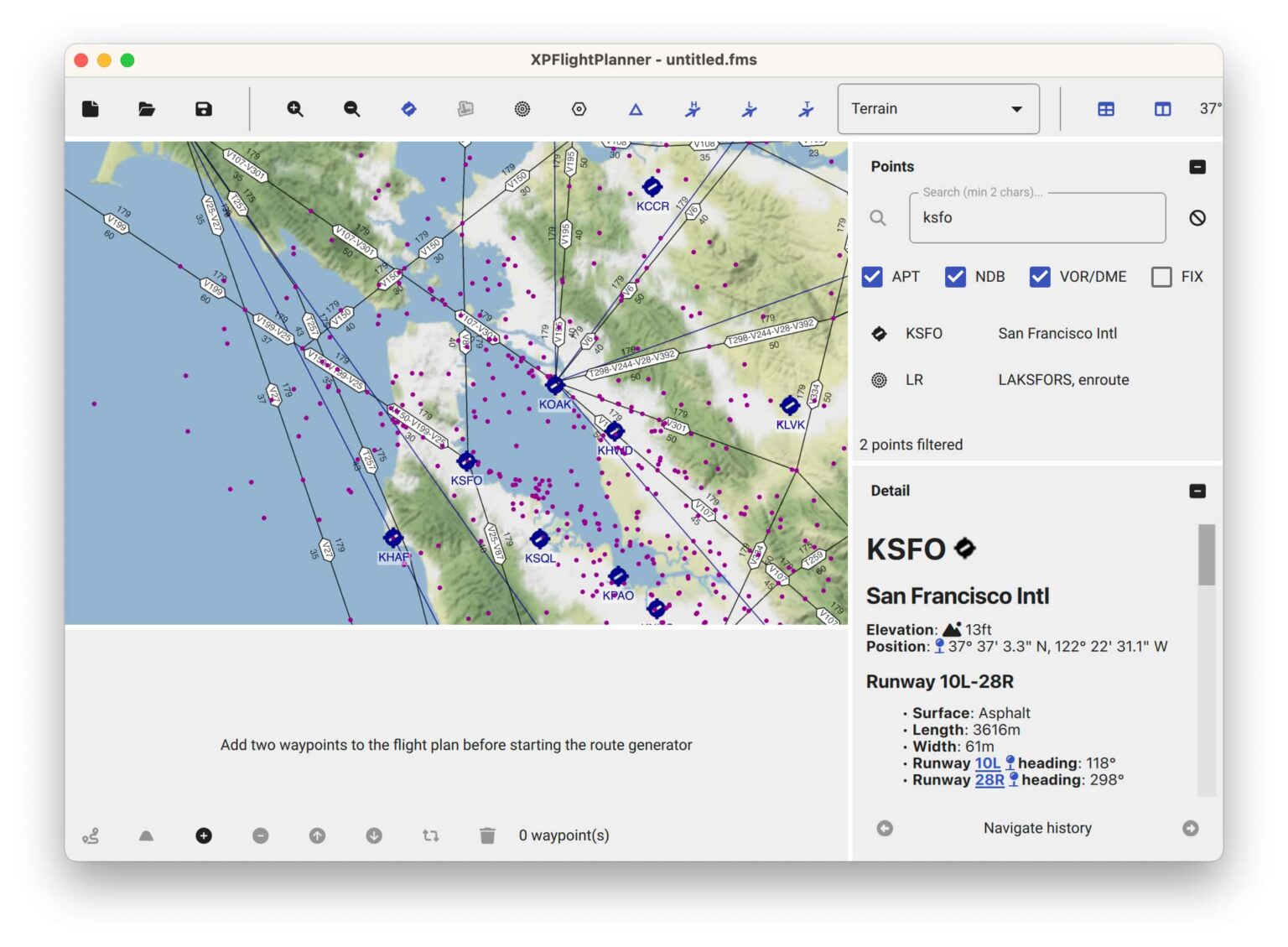Navigate history forward arrow
This screenshot has width=1288, height=947.
click(1191, 829)
